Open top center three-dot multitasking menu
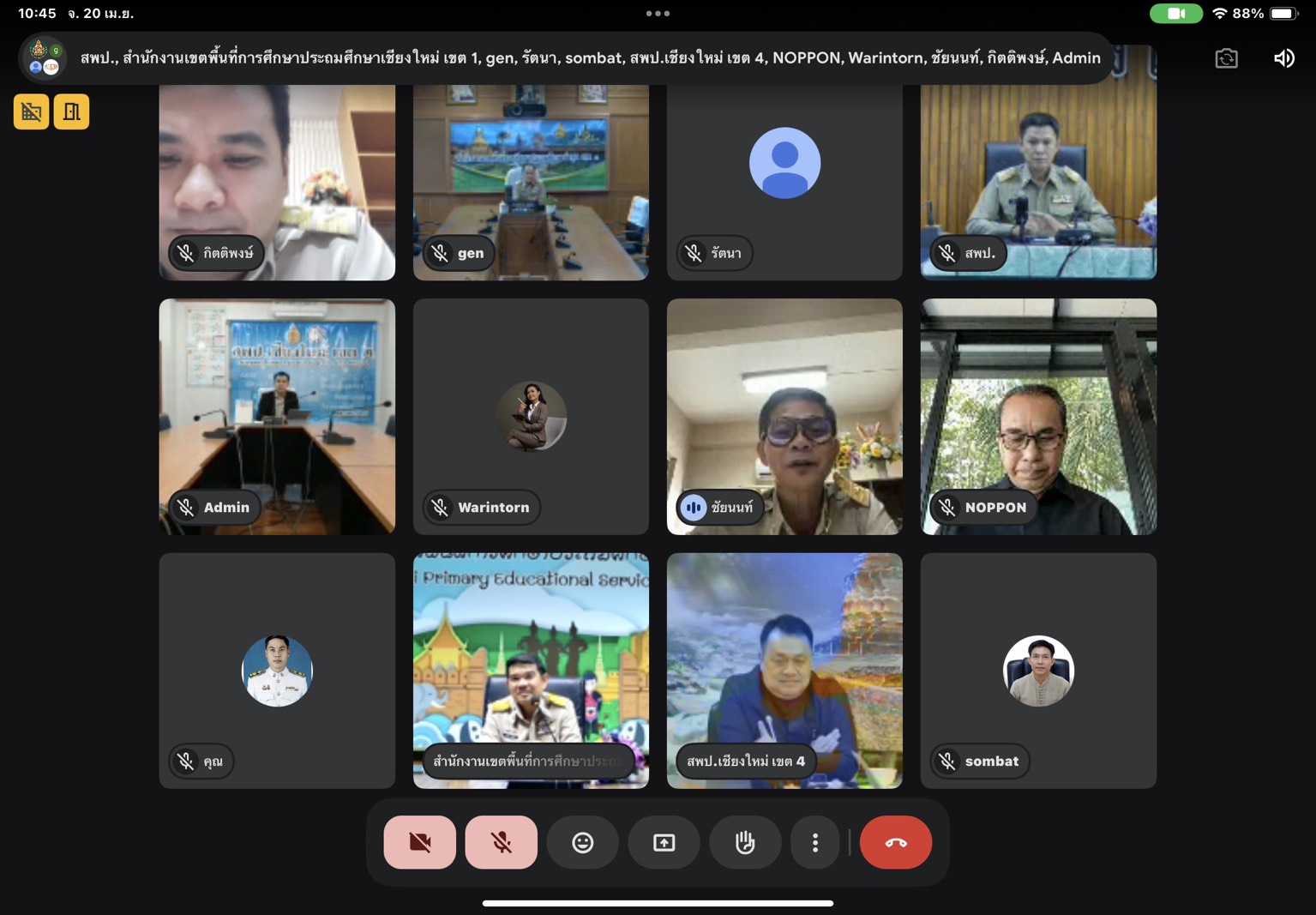This screenshot has height=915, width=1316. [658, 13]
